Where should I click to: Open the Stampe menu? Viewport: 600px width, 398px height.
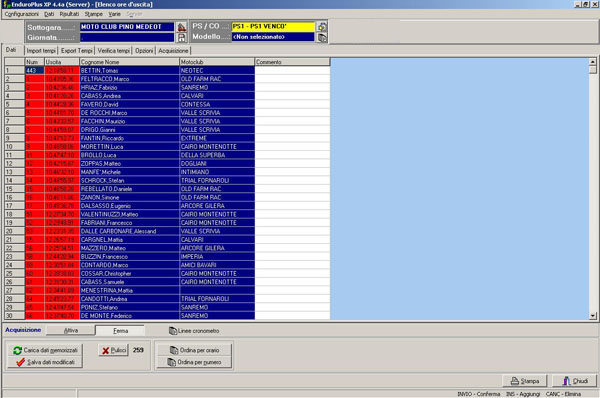[x=93, y=14]
